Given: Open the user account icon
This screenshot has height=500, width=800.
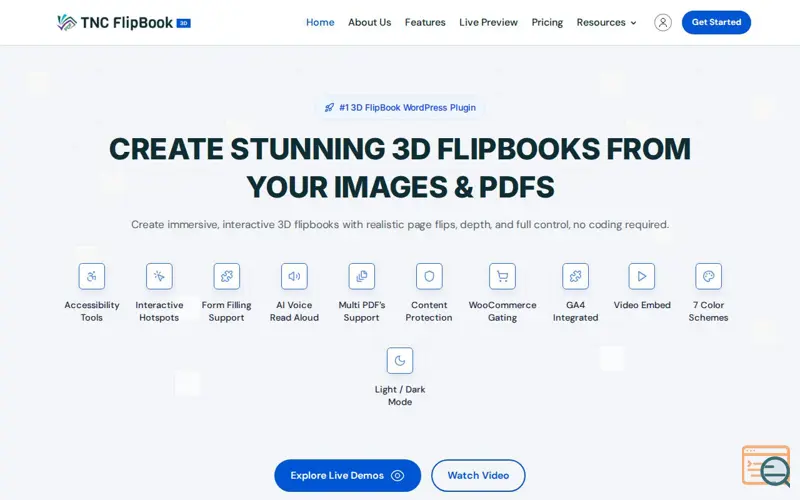Looking at the screenshot, I should 663,22.
